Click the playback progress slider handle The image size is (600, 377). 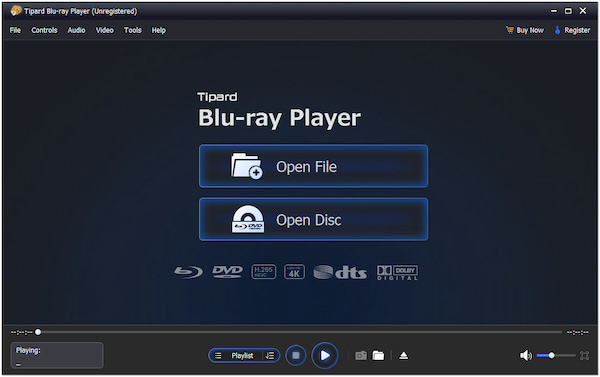point(38,332)
